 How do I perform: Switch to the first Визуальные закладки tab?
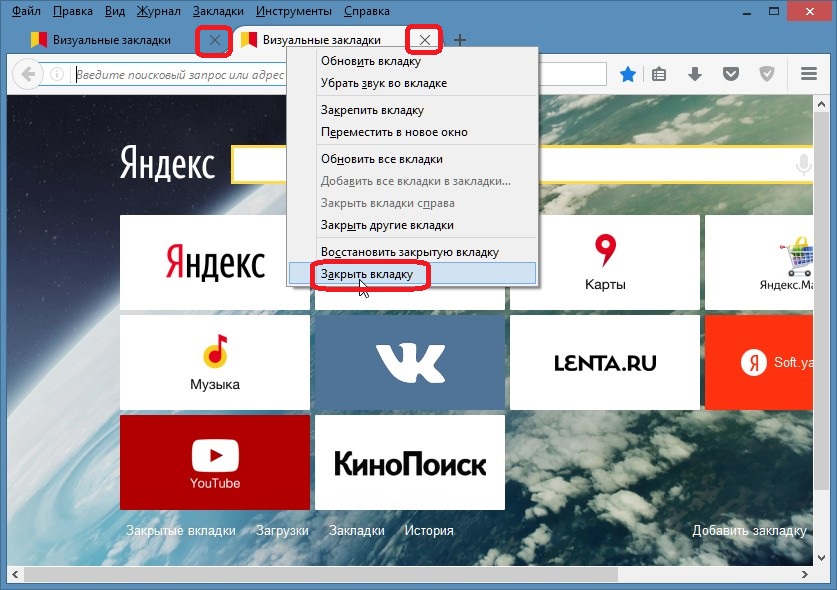tap(112, 40)
